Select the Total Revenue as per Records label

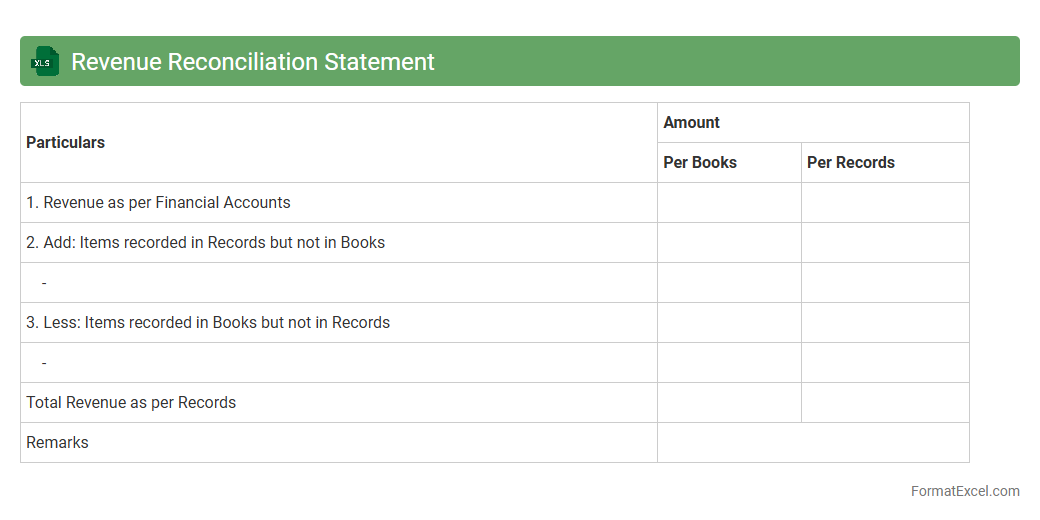click(x=131, y=403)
